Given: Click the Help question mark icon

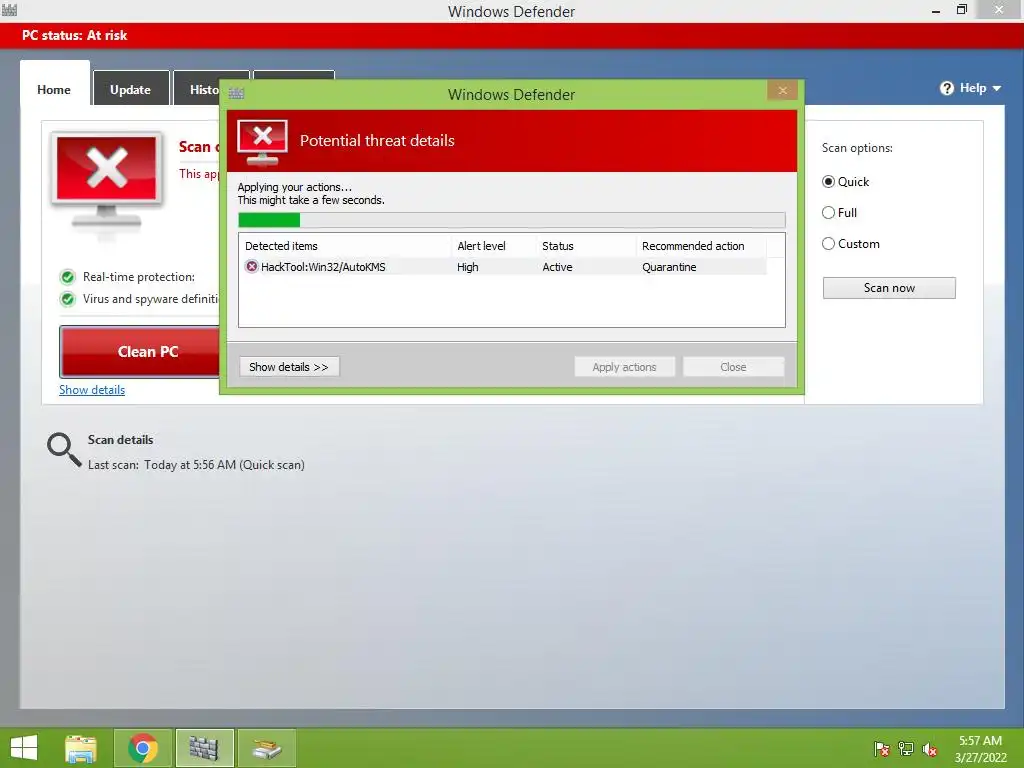Looking at the screenshot, I should click(x=947, y=88).
